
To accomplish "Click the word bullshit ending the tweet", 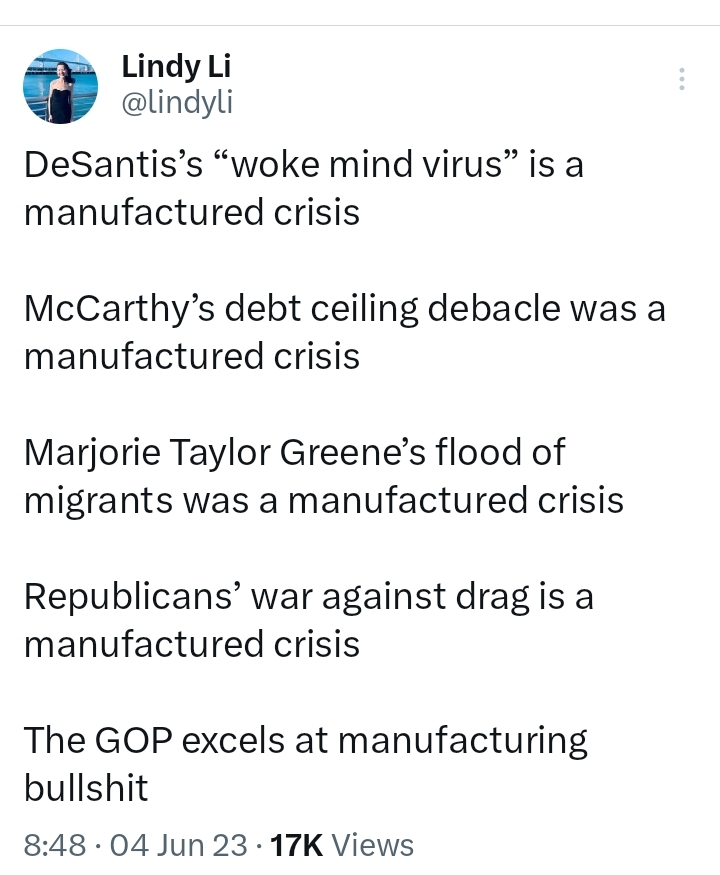I will point(86,787).
